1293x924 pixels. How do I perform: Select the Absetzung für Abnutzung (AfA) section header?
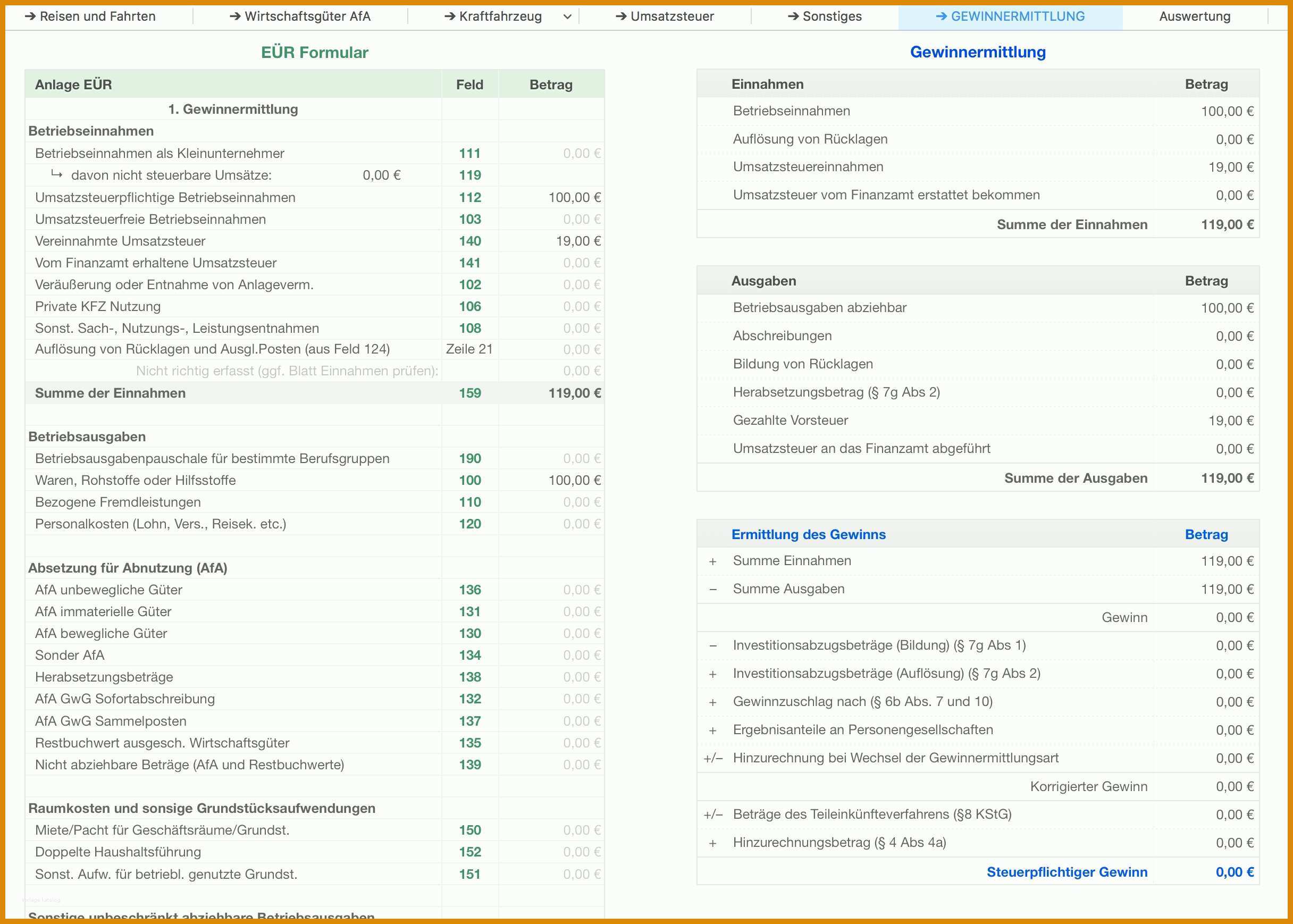point(128,568)
